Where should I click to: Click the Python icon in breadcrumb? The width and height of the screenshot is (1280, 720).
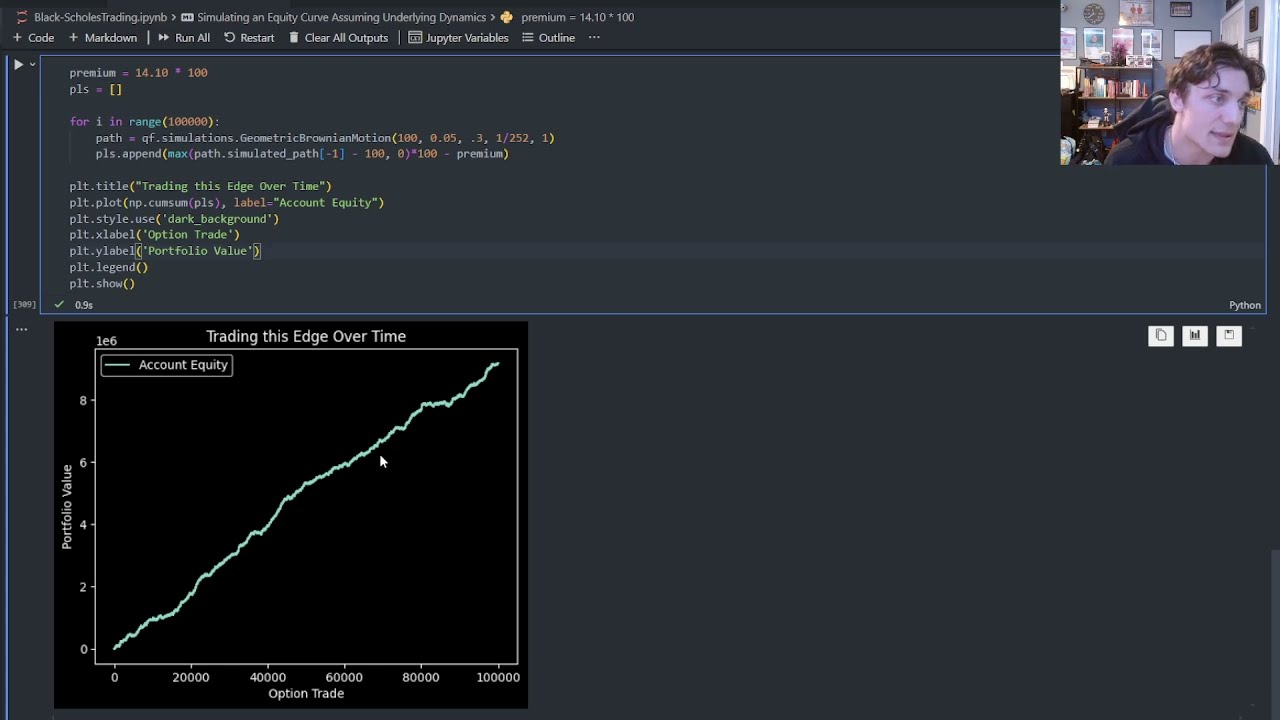[x=506, y=17]
